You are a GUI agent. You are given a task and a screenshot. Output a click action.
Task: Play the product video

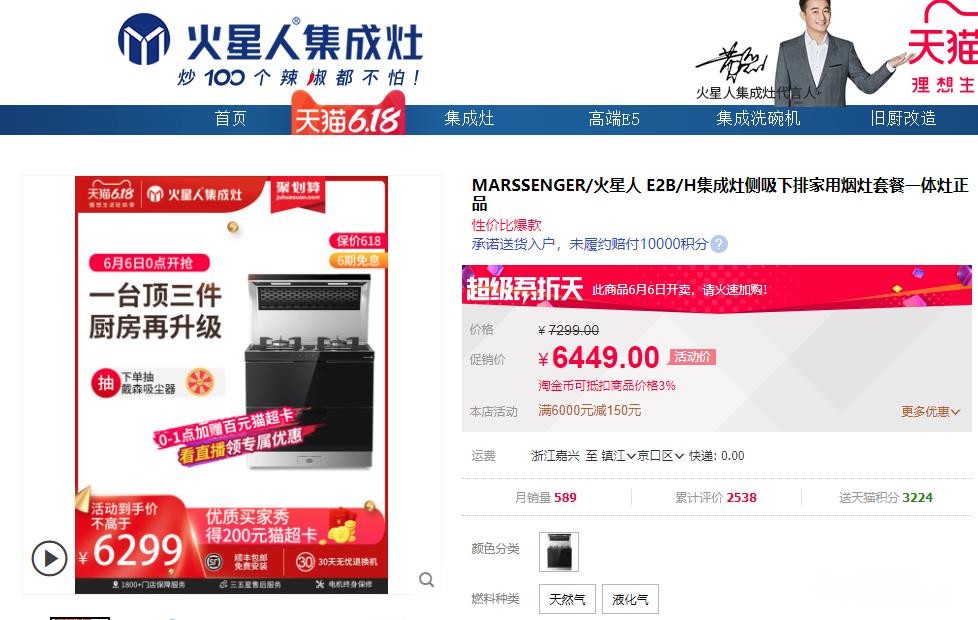pos(49,558)
